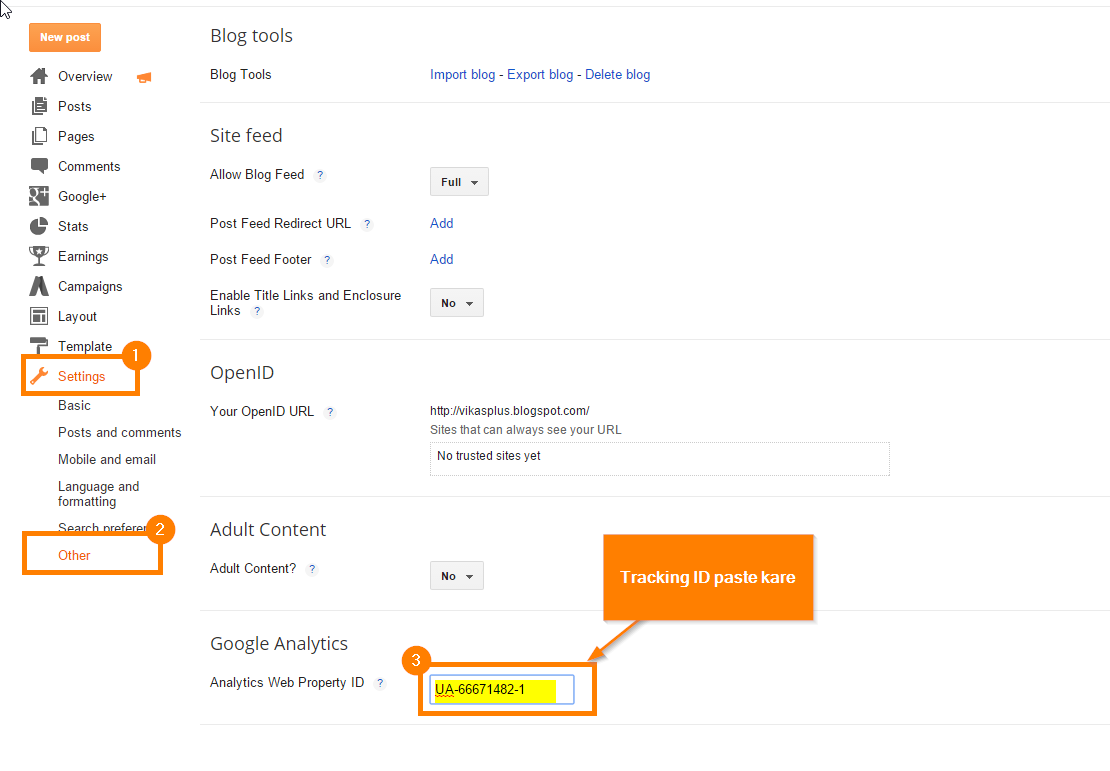Image resolution: width=1110 pixels, height=771 pixels.
Task: Open Comments section
Action: click(x=89, y=166)
